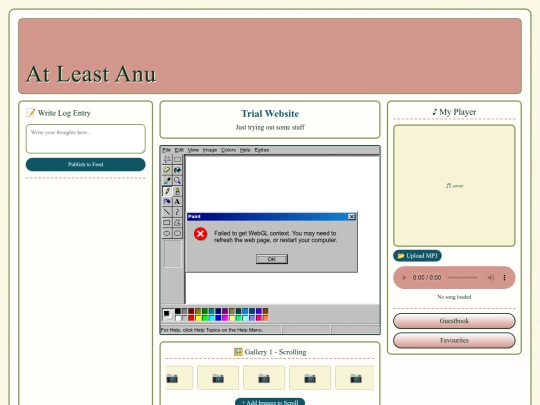The width and height of the screenshot is (540, 405).
Task: Select the Text tool marked A
Action: click(177, 201)
